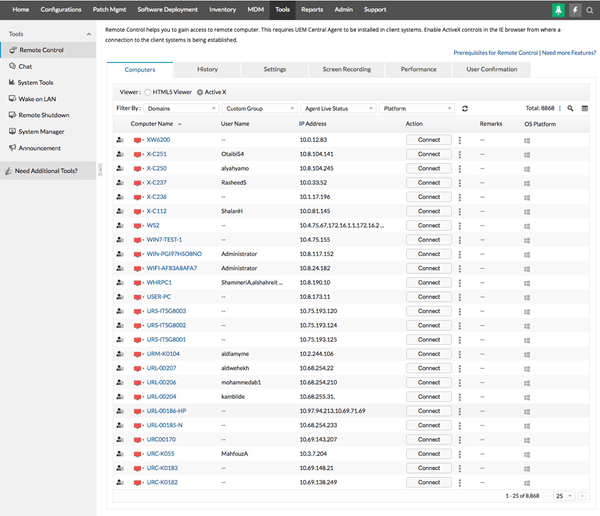Open the Prerequisites for Remote Control link

495,51
